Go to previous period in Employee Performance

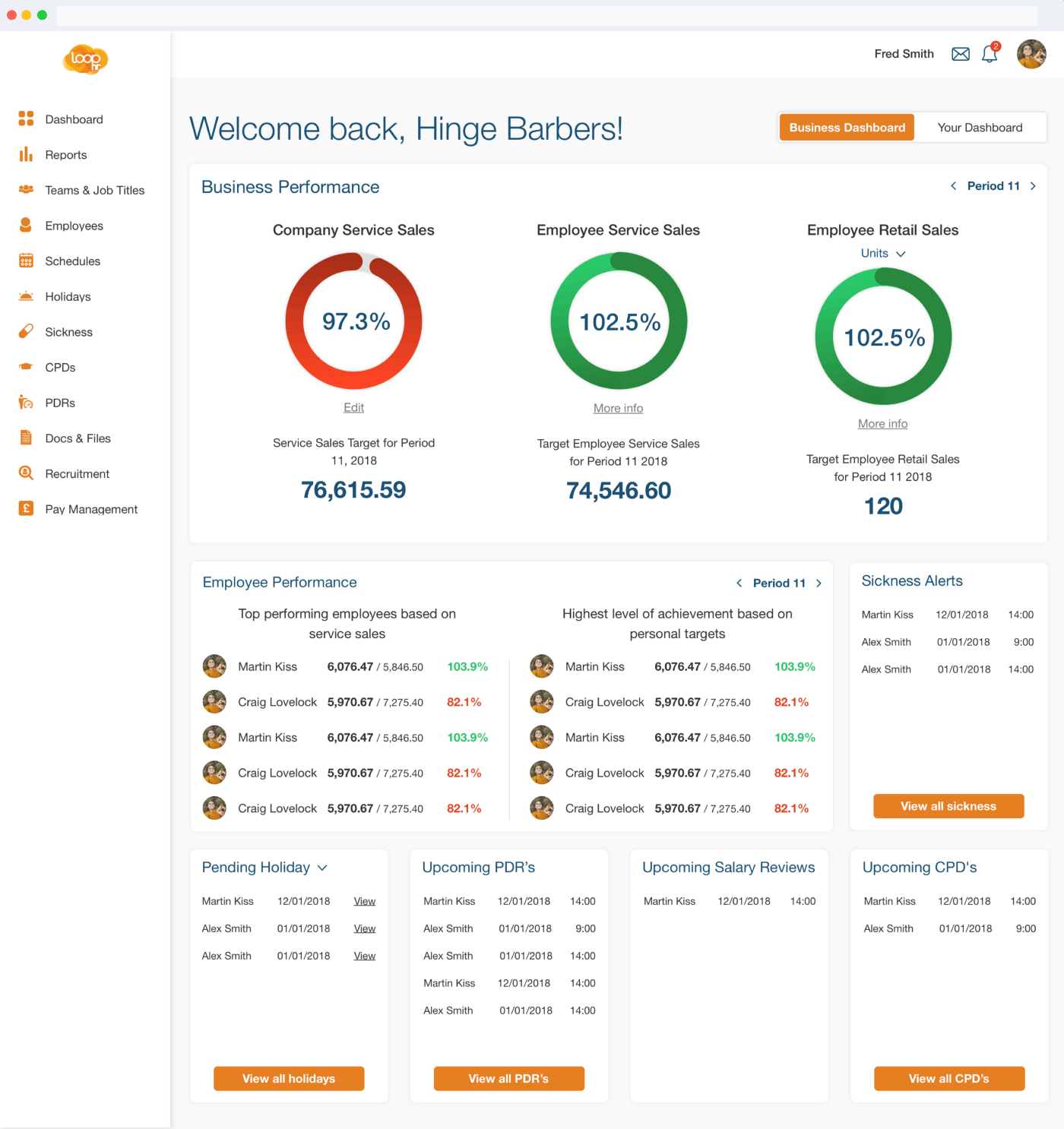(x=739, y=583)
